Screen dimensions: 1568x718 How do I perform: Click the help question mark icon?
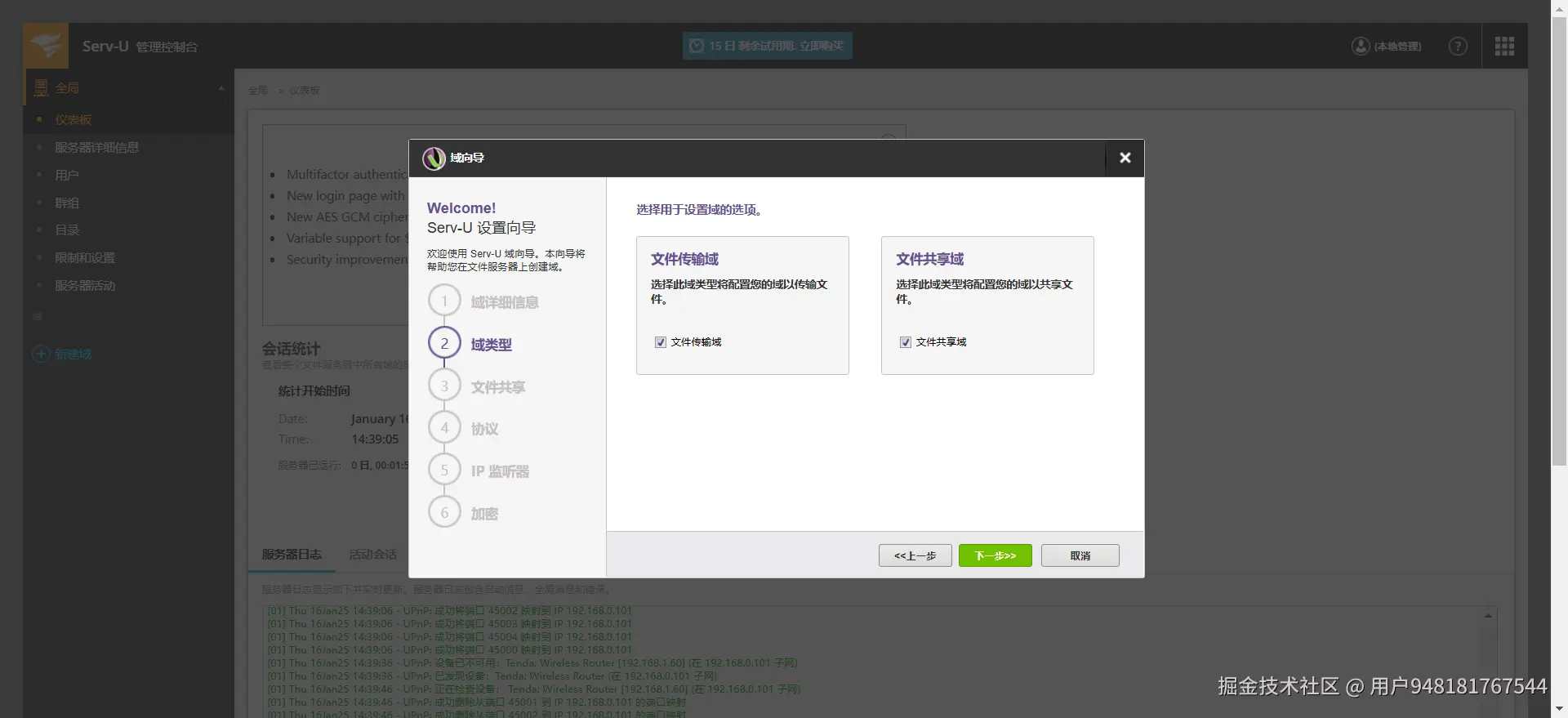coord(1458,47)
